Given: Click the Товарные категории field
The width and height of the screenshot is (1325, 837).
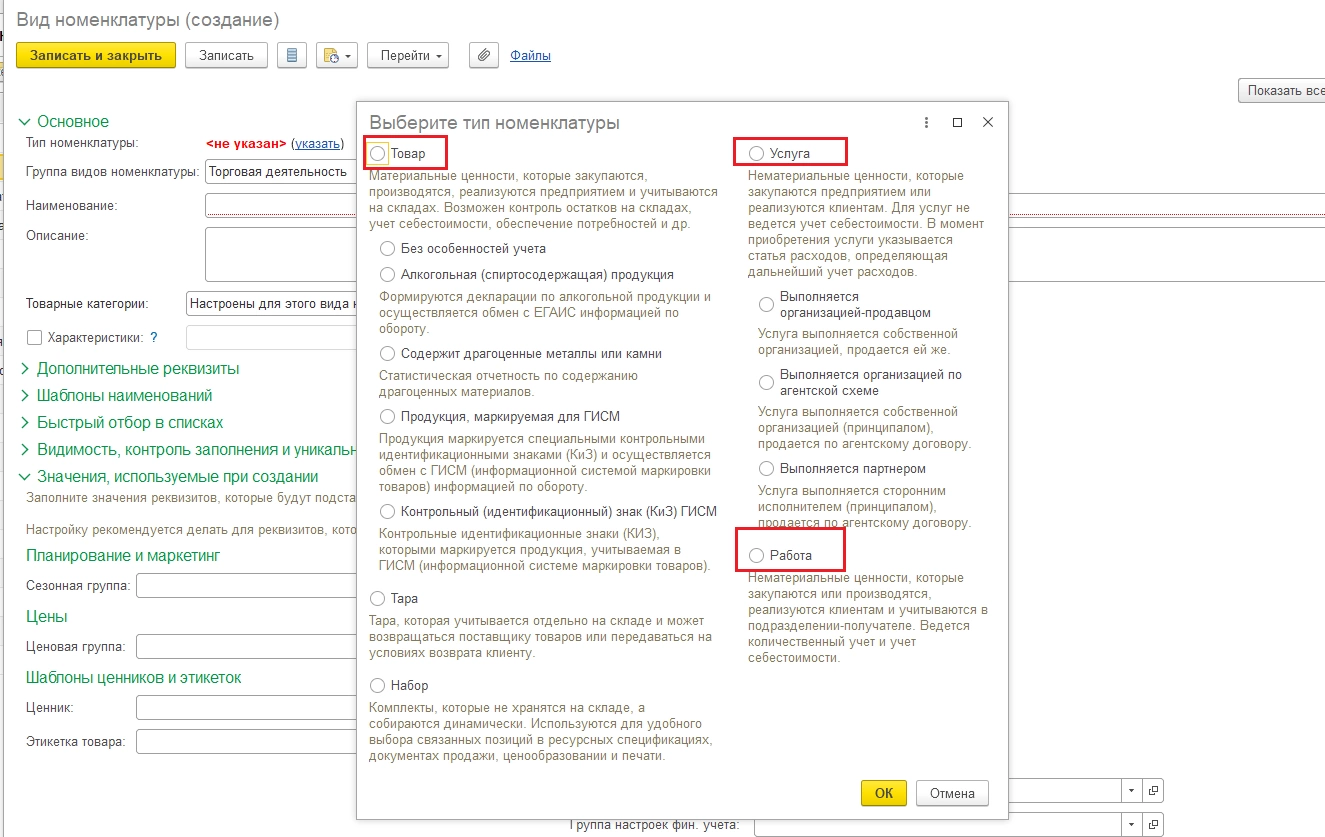Looking at the screenshot, I should click(271, 303).
